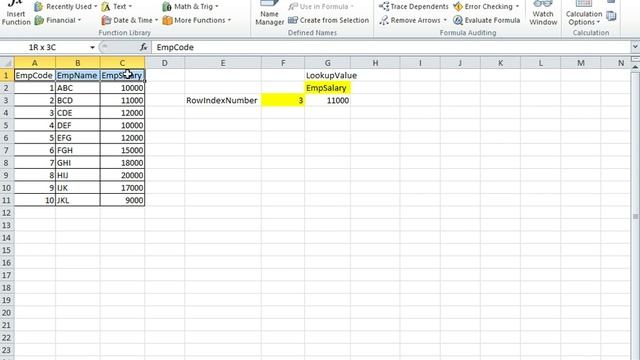Image resolution: width=640 pixels, height=360 pixels.
Task: Click the Error Checking warning icon
Action: click(458, 7)
